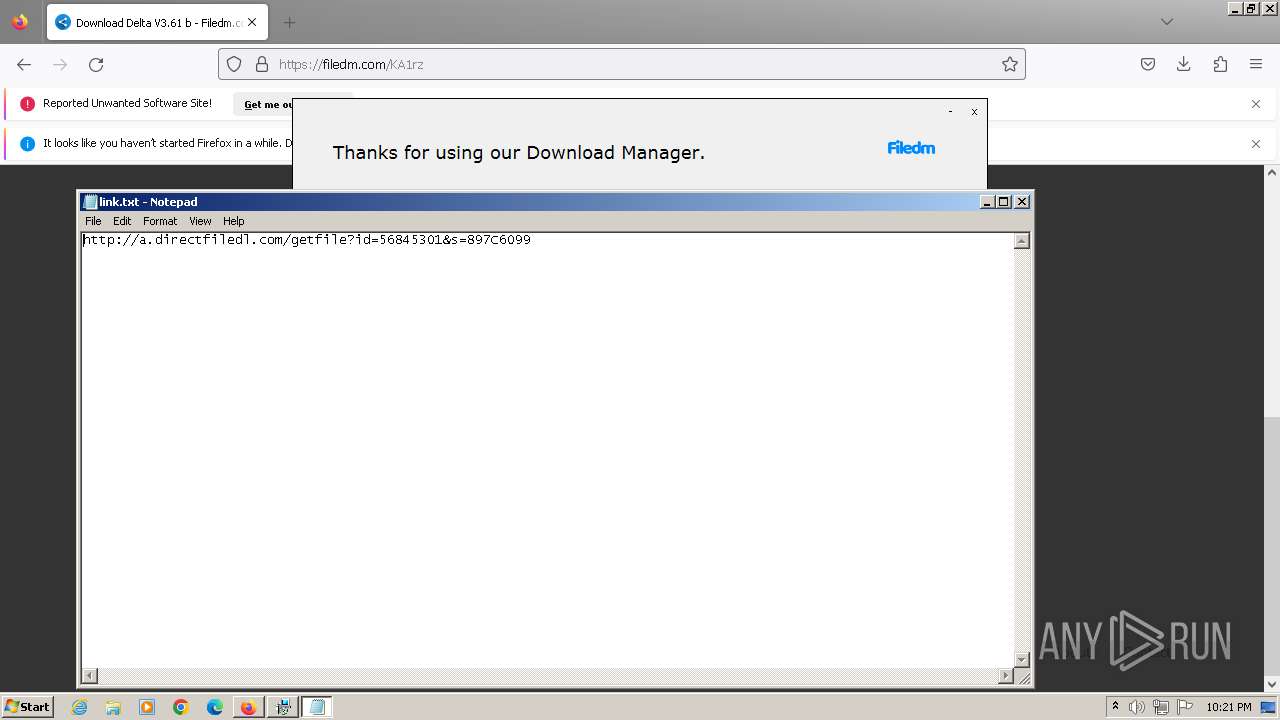Open the Windows Start menu
Viewport: 1280px width, 720px height.
(x=27, y=707)
